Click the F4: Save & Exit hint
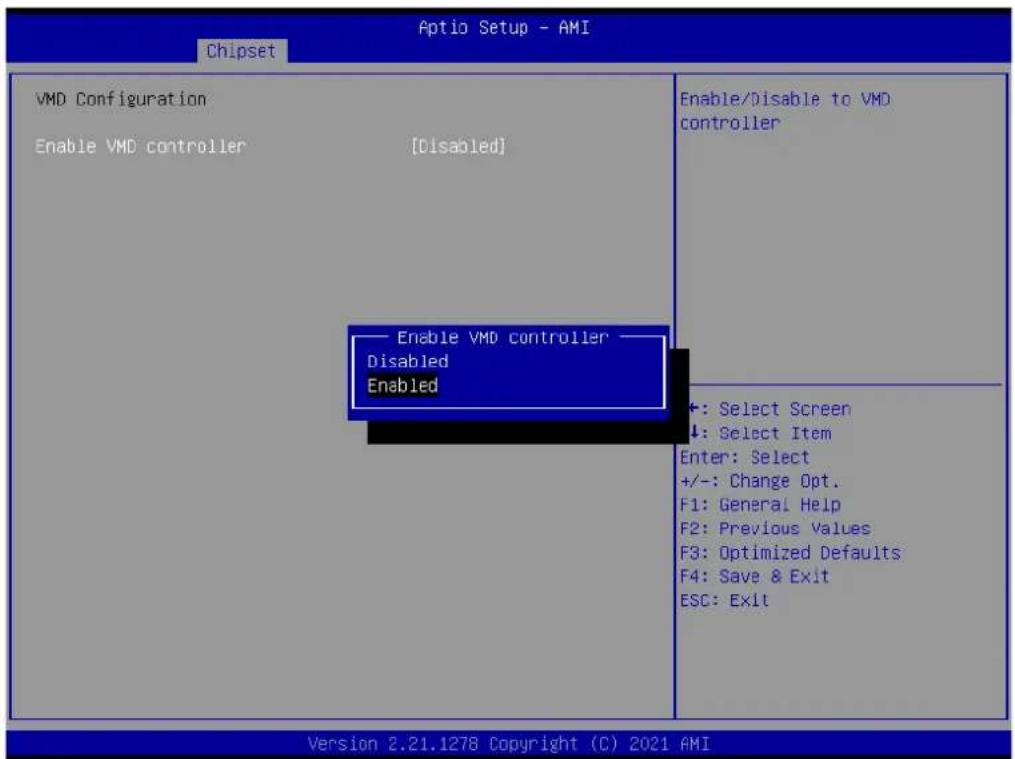1015x759 pixels. [x=754, y=576]
